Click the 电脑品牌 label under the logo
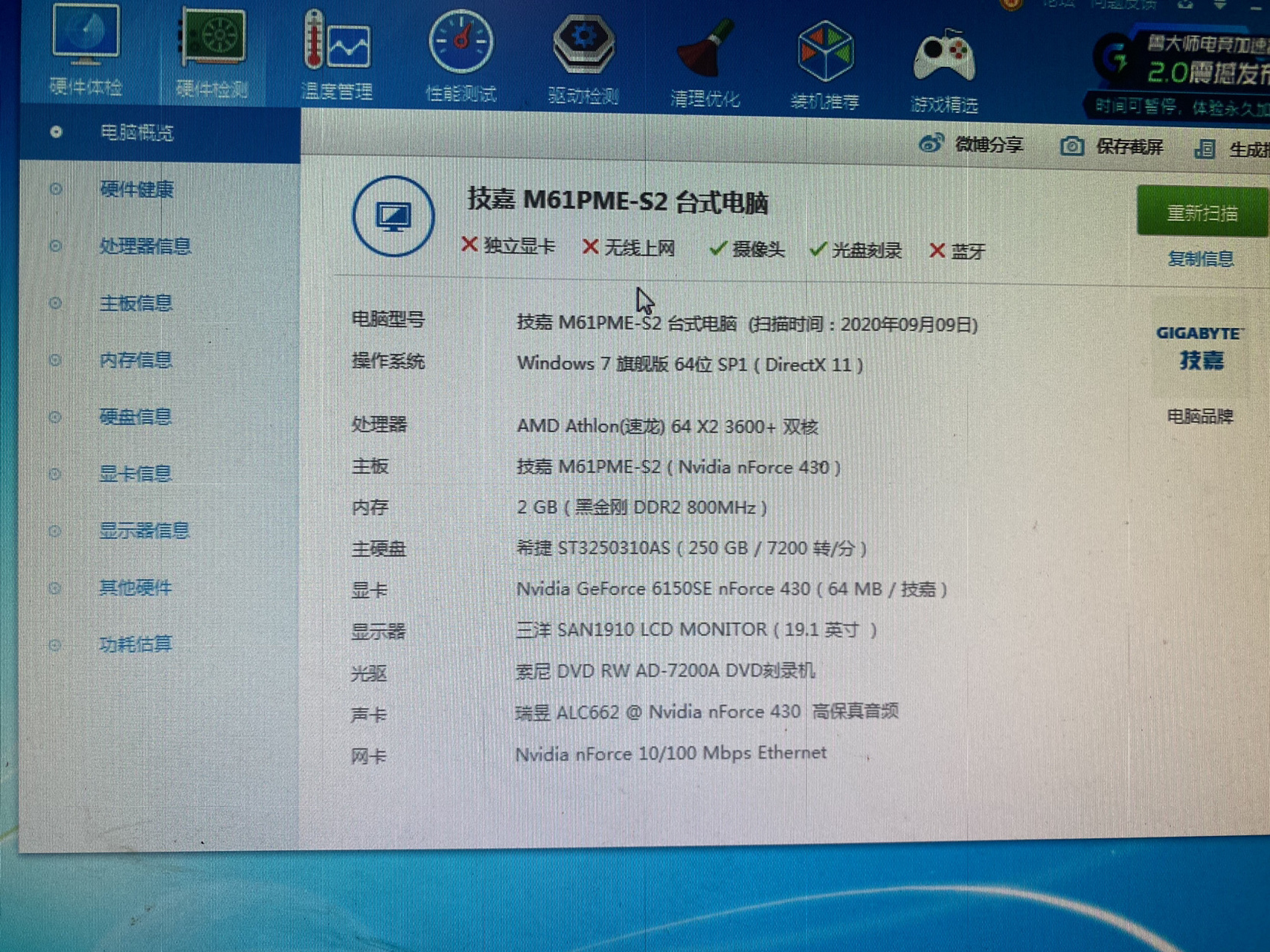The height and width of the screenshot is (952, 1270). pos(1199,416)
